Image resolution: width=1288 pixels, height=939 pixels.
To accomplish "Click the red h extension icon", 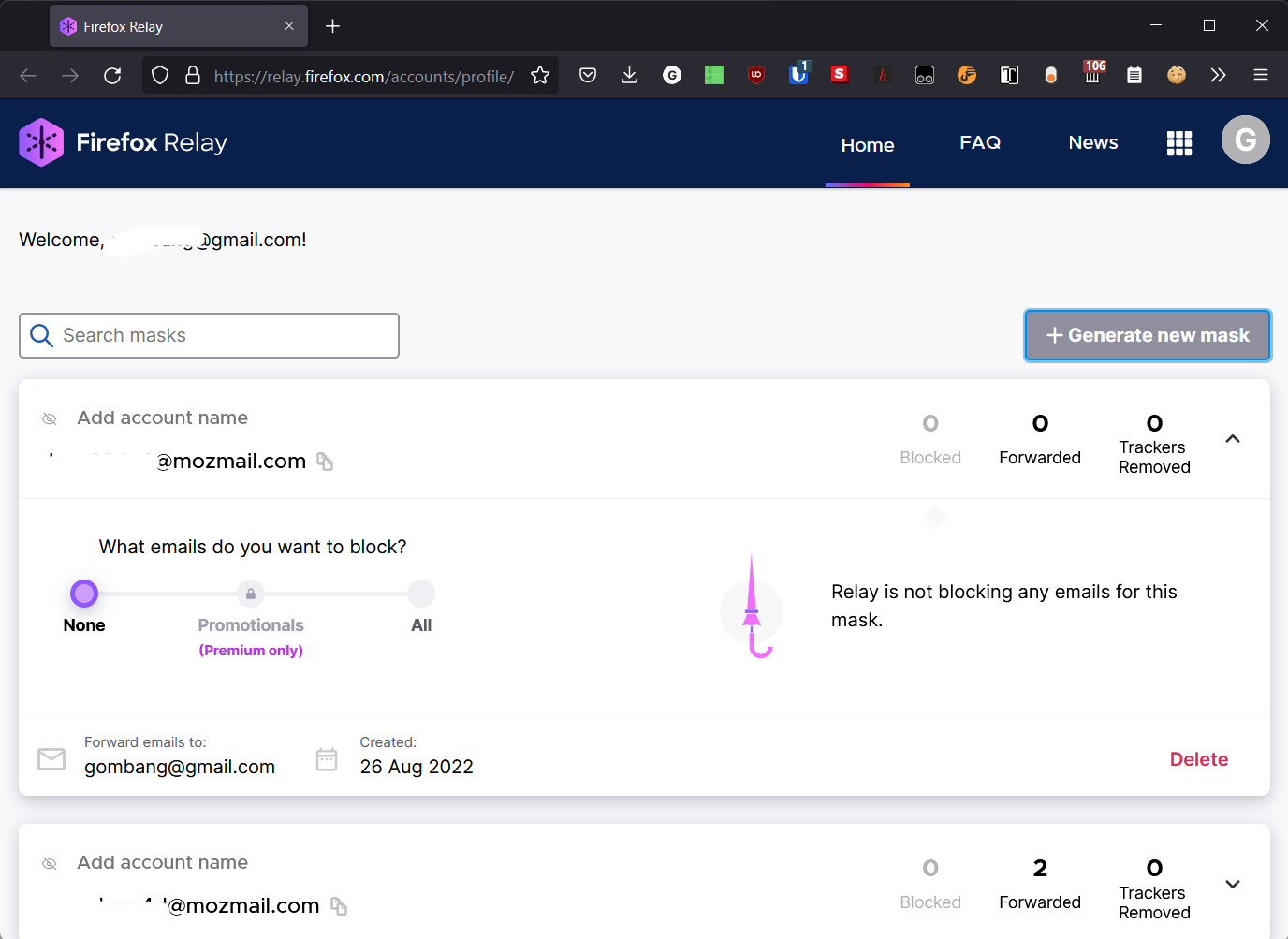I will click(x=883, y=75).
